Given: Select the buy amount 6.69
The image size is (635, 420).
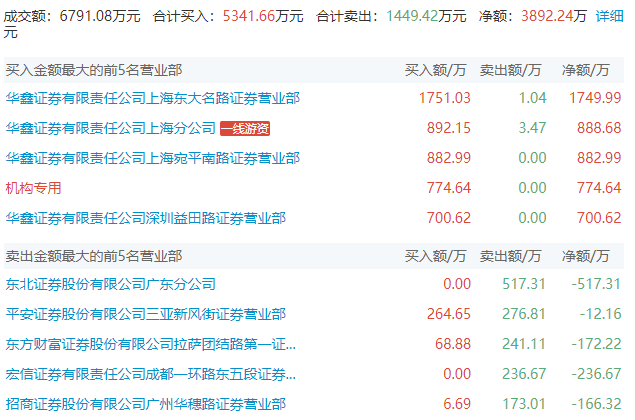Looking at the screenshot, I should point(457,404).
